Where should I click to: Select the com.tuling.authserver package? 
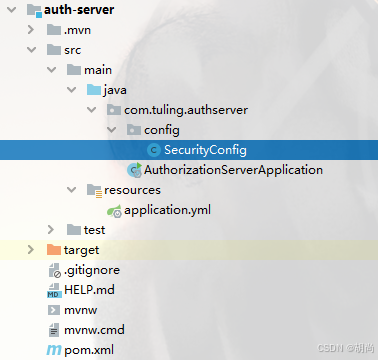[186, 110]
